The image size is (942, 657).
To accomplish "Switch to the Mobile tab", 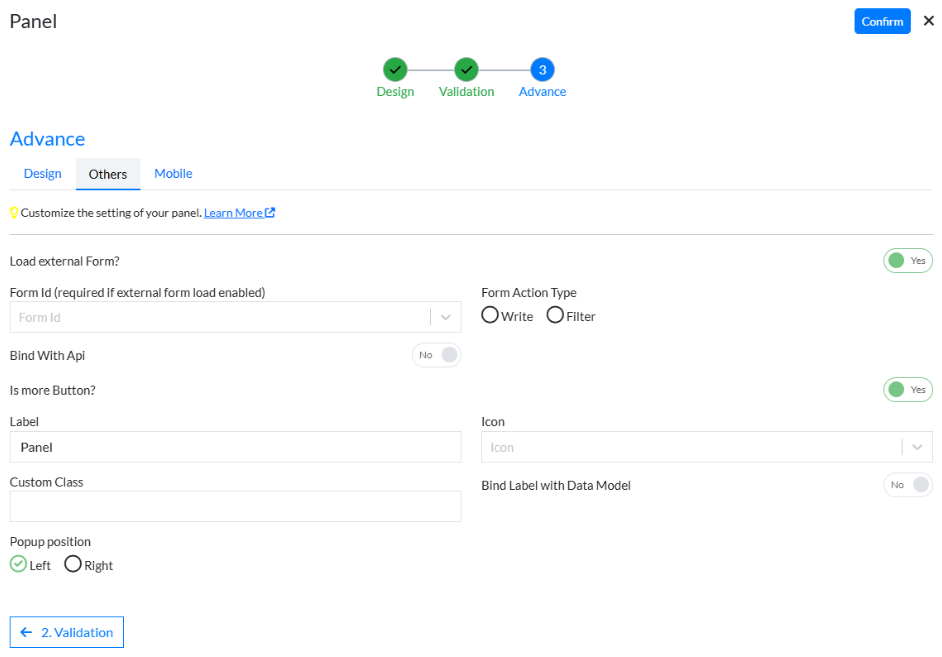I will pyautogui.click(x=172, y=173).
